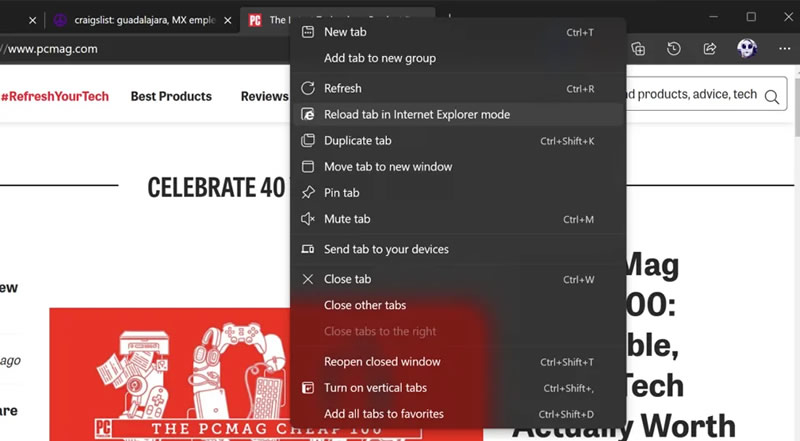Click the Duplicate tab icon
The image size is (800, 441).
point(308,141)
